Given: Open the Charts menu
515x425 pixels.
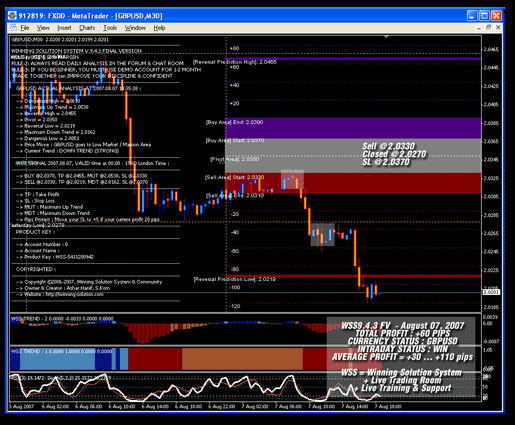Looking at the screenshot, I should [x=87, y=28].
